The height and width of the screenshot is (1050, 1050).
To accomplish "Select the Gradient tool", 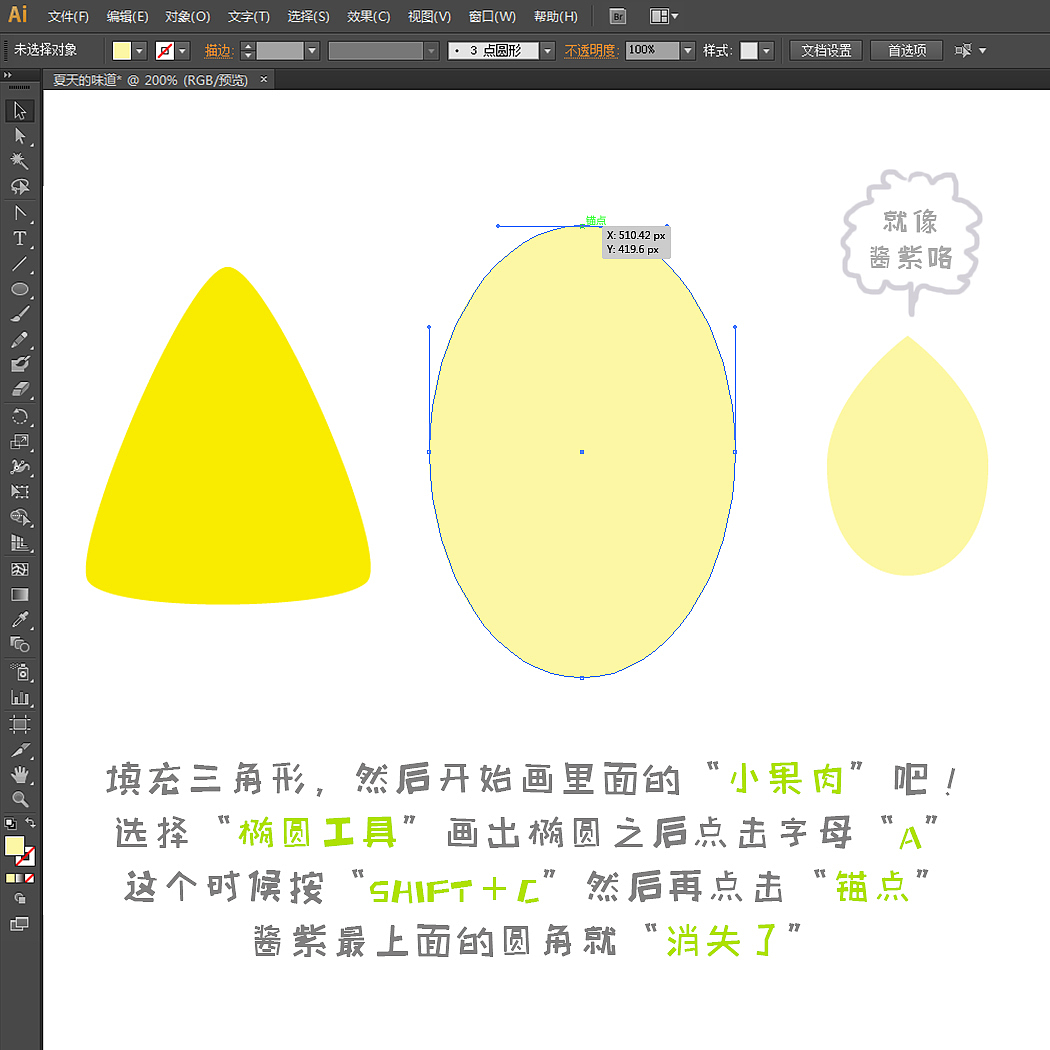I will [19, 595].
